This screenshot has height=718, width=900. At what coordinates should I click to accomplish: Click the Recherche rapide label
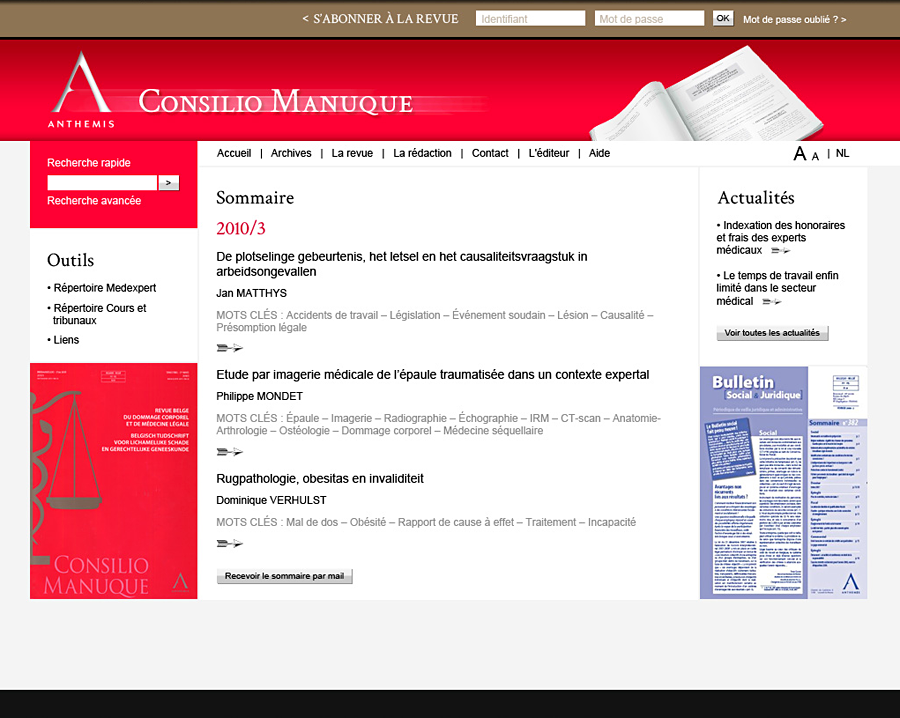point(89,163)
